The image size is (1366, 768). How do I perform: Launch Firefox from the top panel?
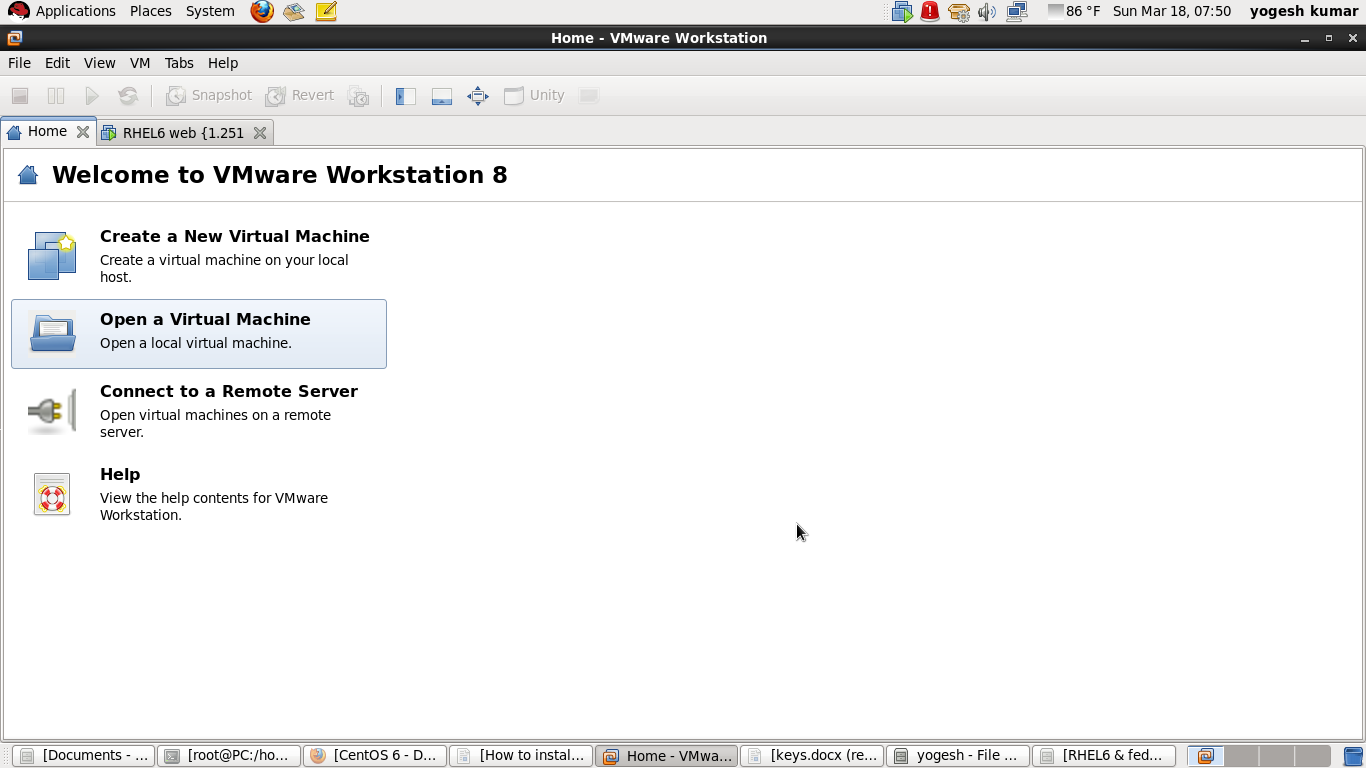[262, 11]
